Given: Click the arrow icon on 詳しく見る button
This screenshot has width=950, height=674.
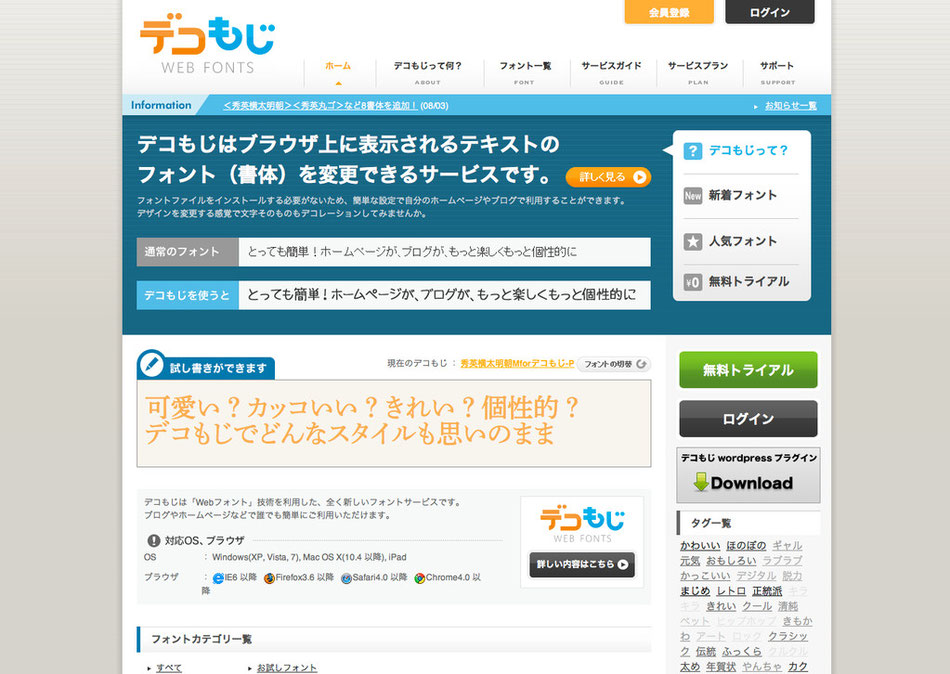Looking at the screenshot, I should point(639,177).
